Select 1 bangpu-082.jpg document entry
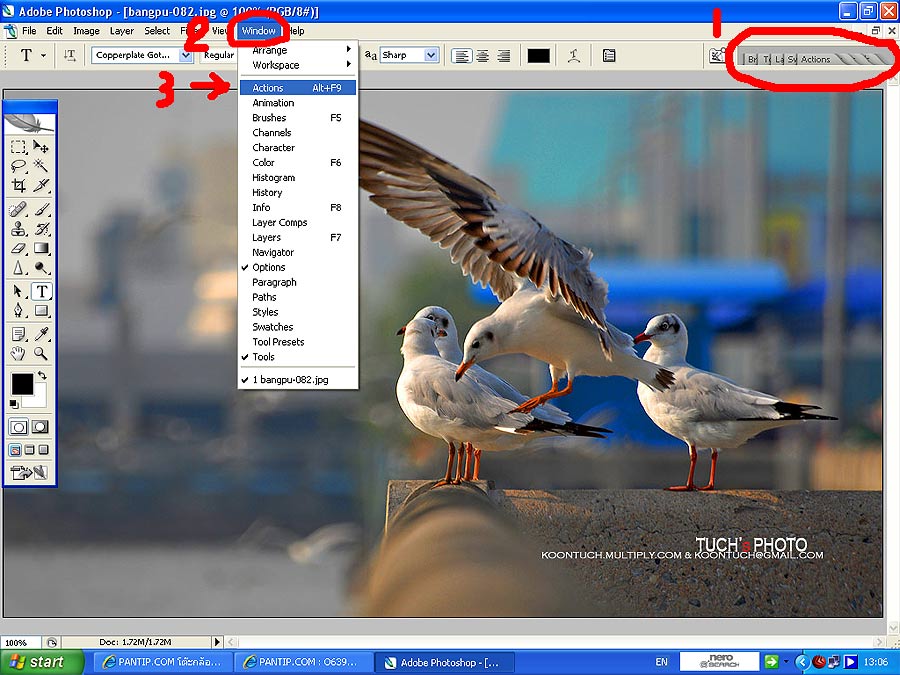900x675 pixels. [297, 380]
